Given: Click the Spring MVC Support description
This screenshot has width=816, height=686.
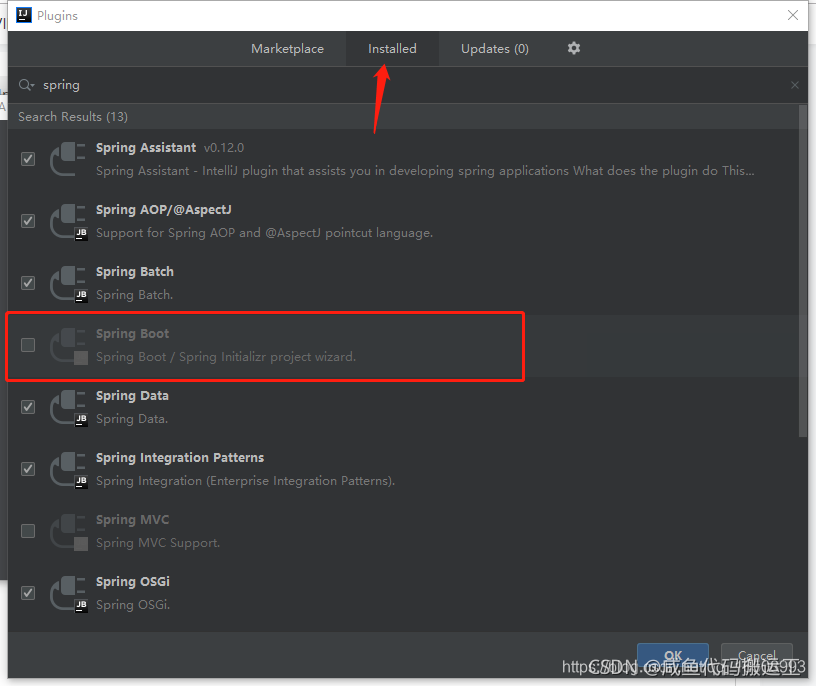Looking at the screenshot, I should coord(158,543).
